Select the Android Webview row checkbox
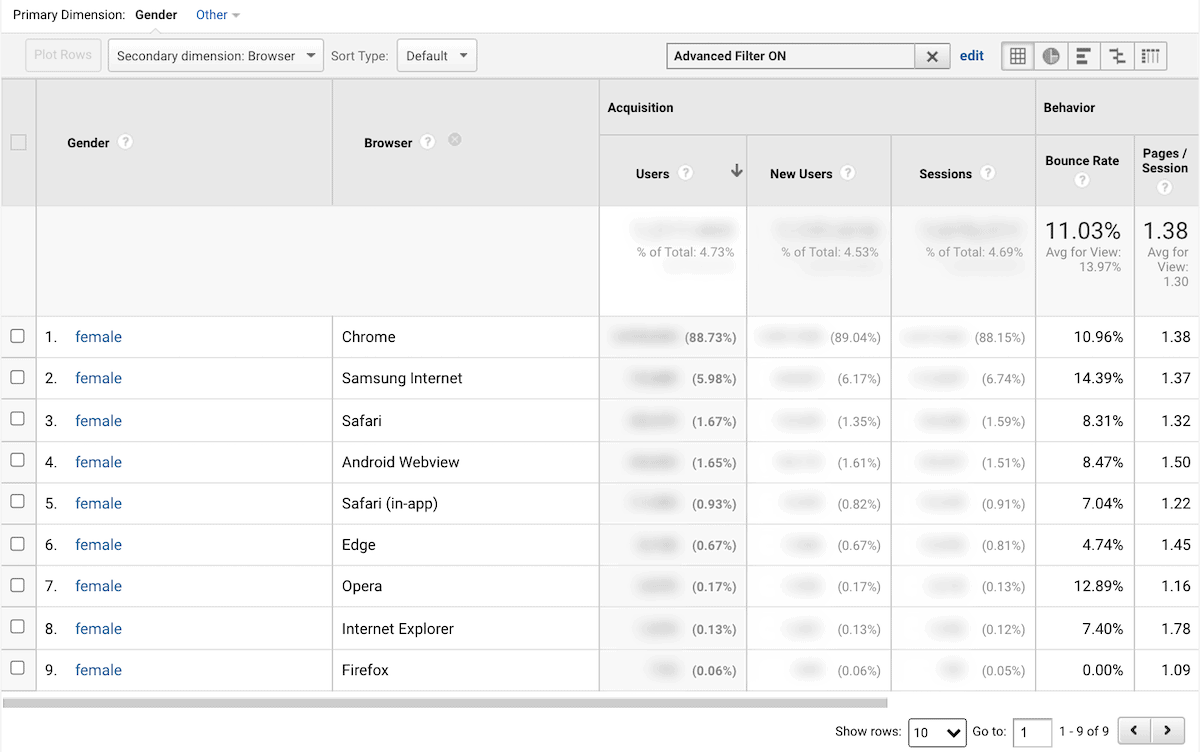This screenshot has width=1200, height=752. click(x=18, y=460)
